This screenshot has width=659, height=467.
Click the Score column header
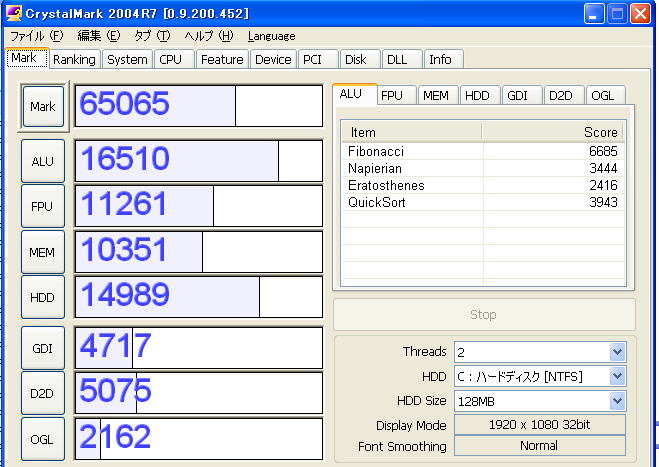pyautogui.click(x=552, y=132)
